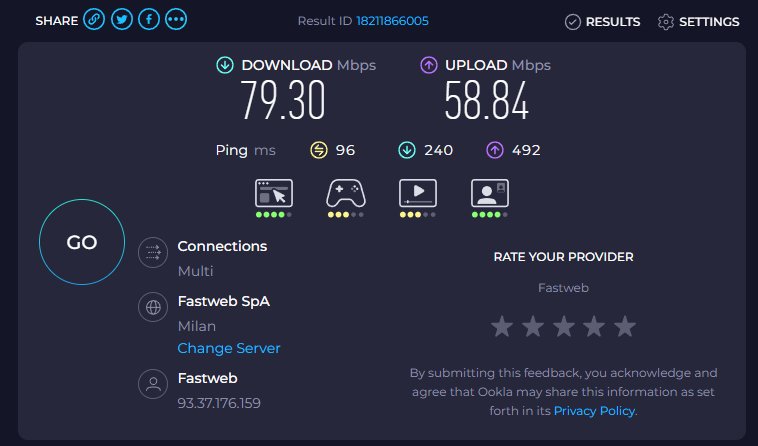Rate Fastweb five stars
This screenshot has width=758, height=446.
click(625, 326)
